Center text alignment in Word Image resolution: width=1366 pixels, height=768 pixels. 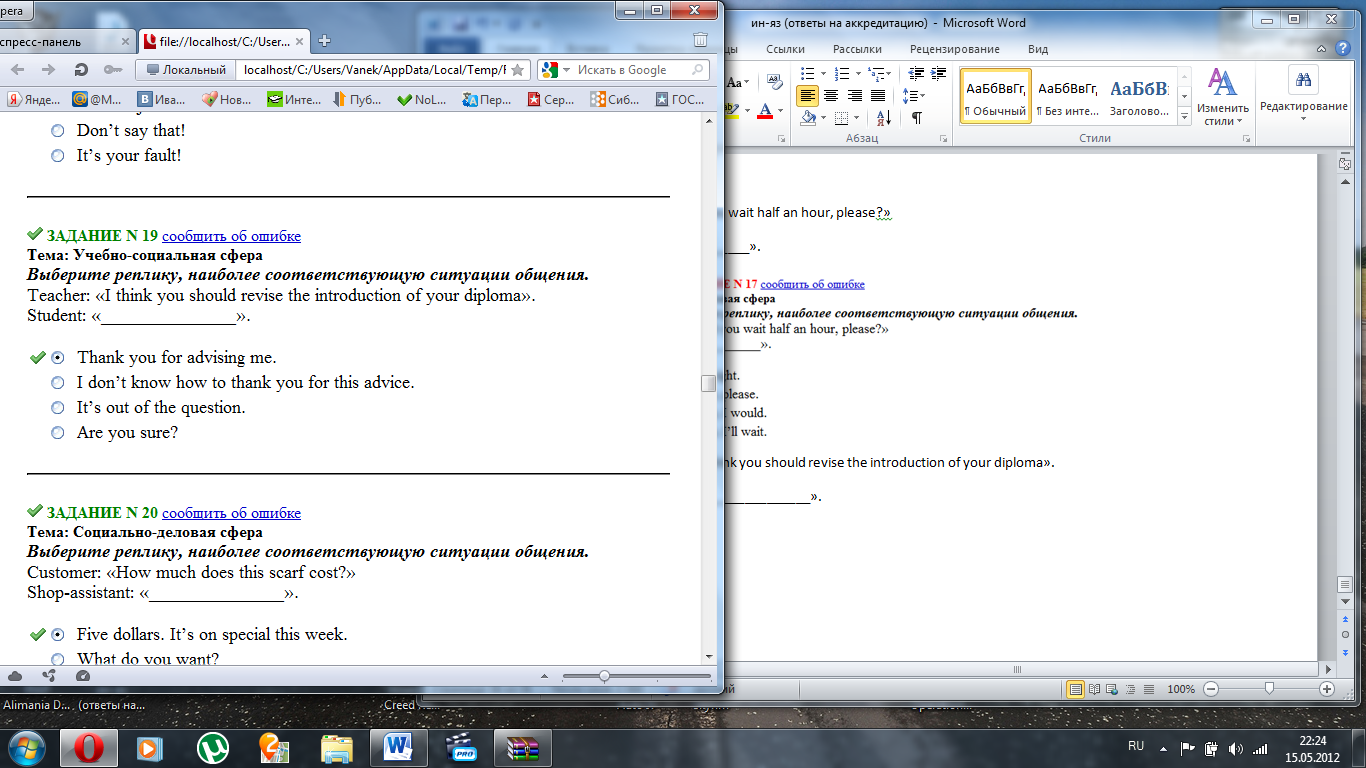(x=831, y=95)
